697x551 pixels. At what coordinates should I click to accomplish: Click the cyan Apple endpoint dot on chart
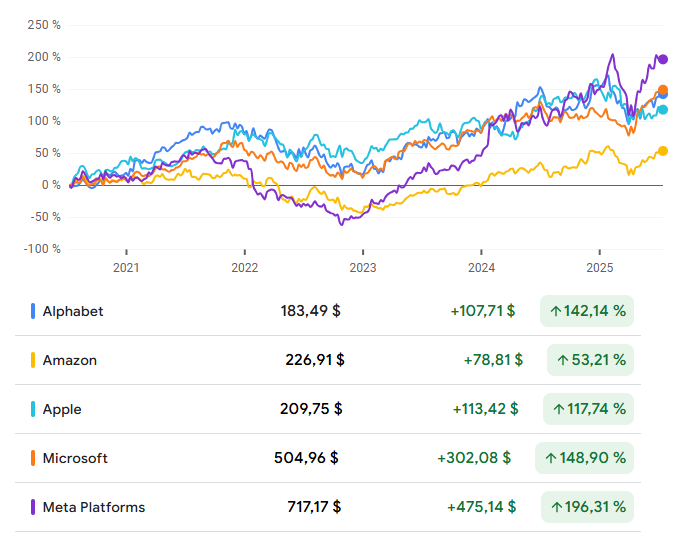click(x=662, y=110)
